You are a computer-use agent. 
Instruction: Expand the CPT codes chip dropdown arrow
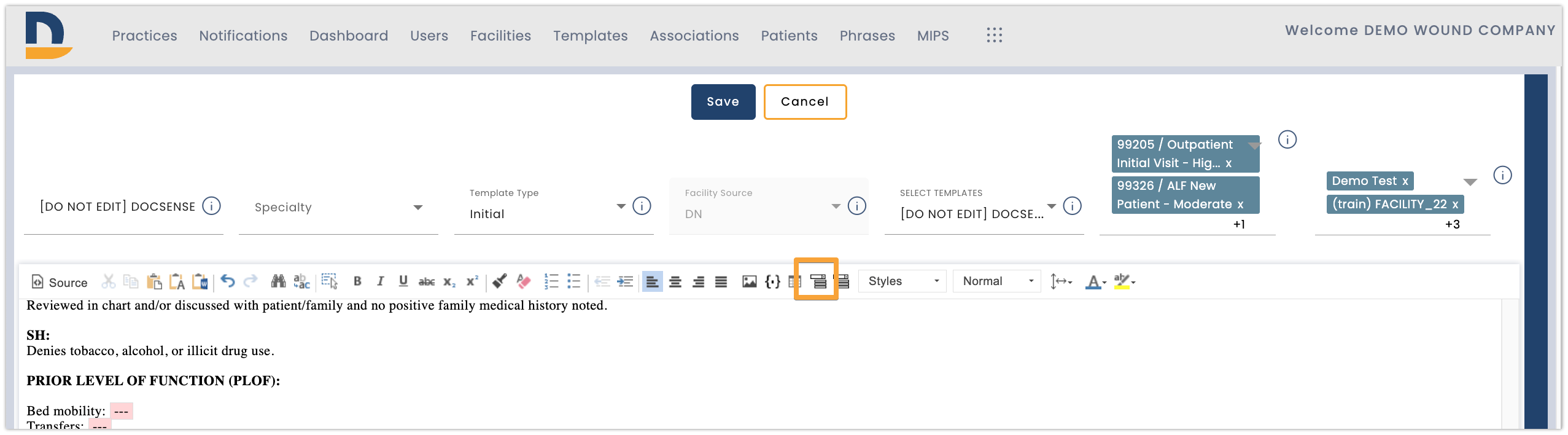(x=1254, y=146)
